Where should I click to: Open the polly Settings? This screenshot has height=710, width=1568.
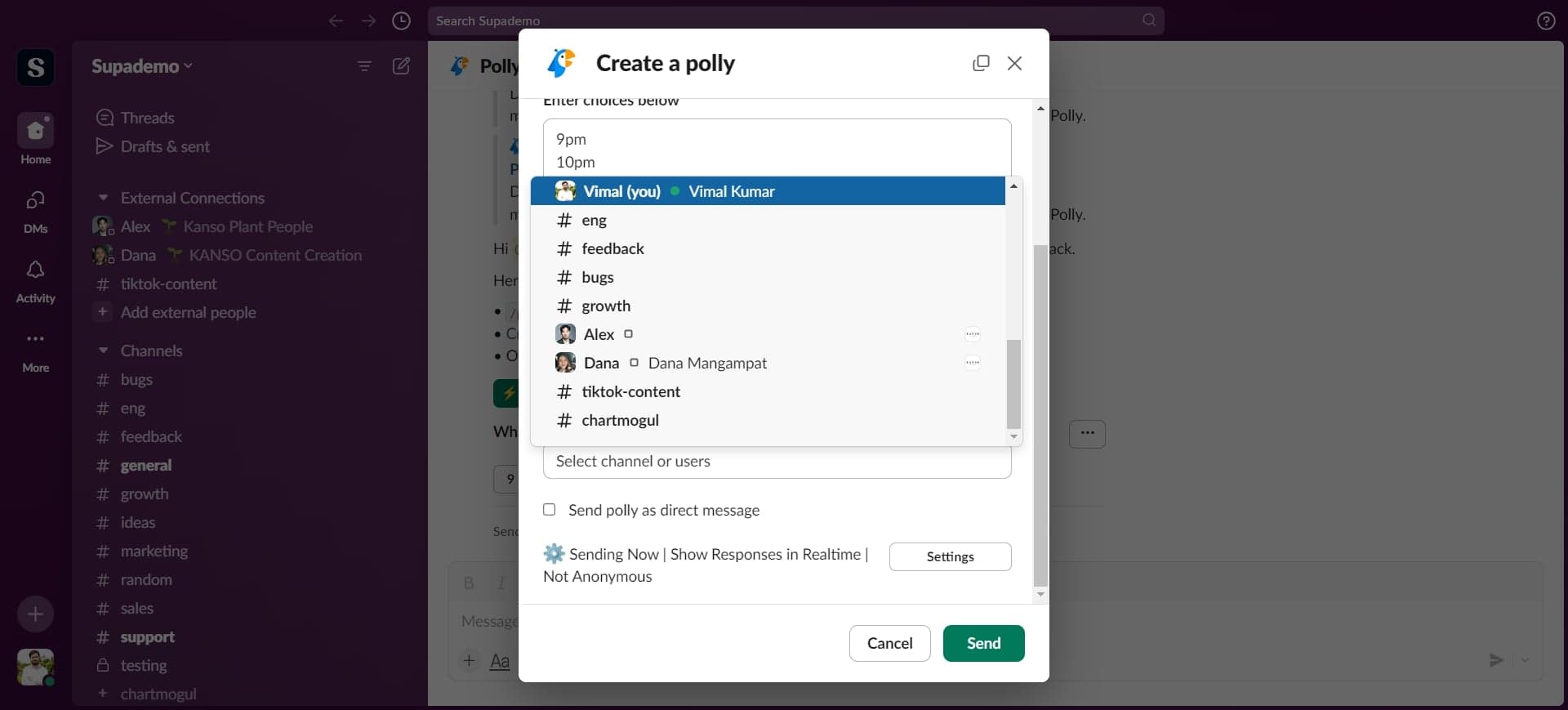(950, 556)
